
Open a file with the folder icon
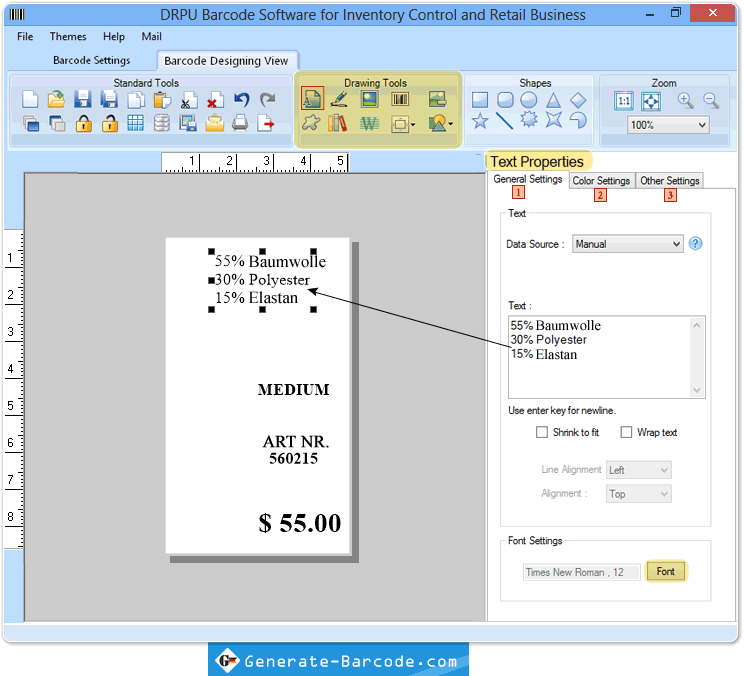pyautogui.click(x=56, y=100)
